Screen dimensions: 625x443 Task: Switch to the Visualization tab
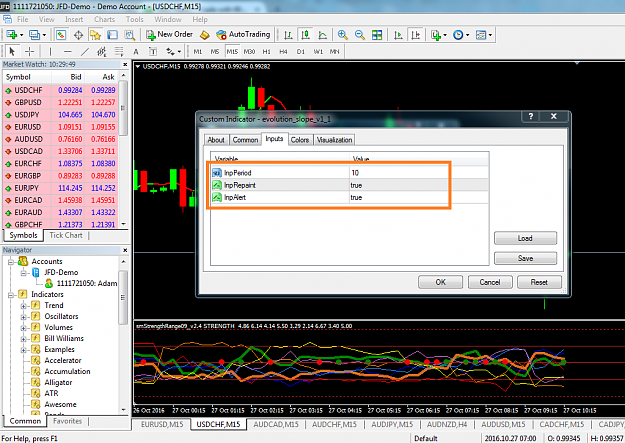[x=334, y=140]
